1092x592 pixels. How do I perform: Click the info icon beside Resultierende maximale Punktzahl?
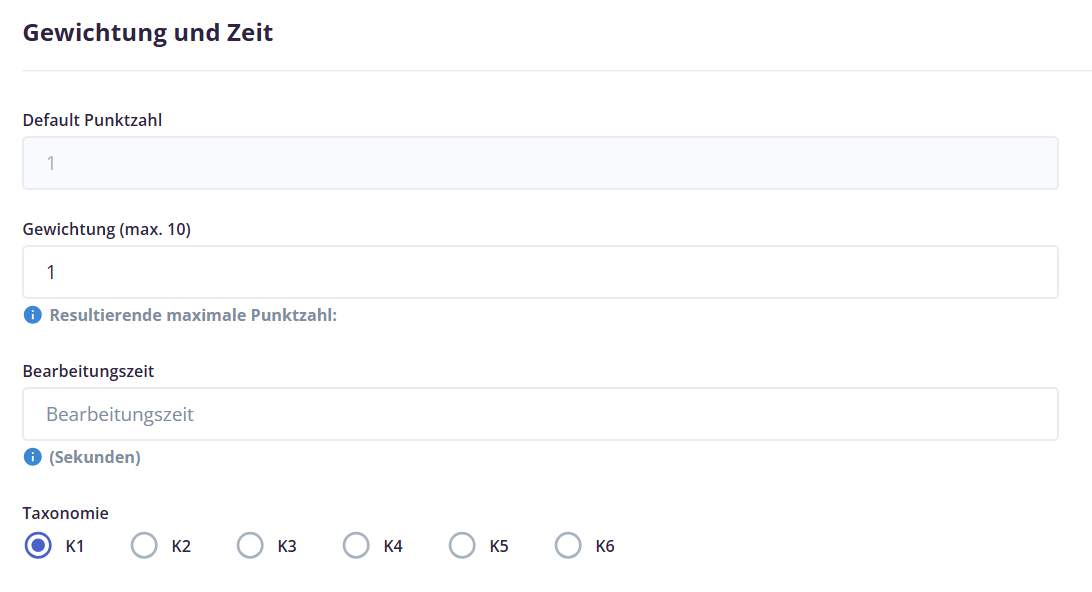click(x=33, y=315)
